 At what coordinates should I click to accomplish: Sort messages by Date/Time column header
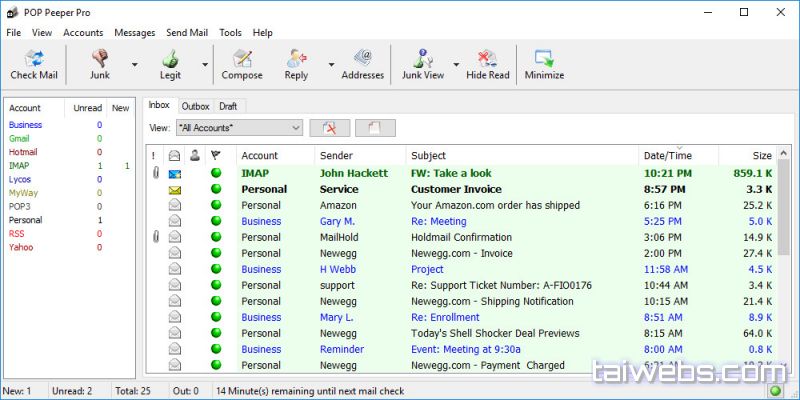(678, 155)
